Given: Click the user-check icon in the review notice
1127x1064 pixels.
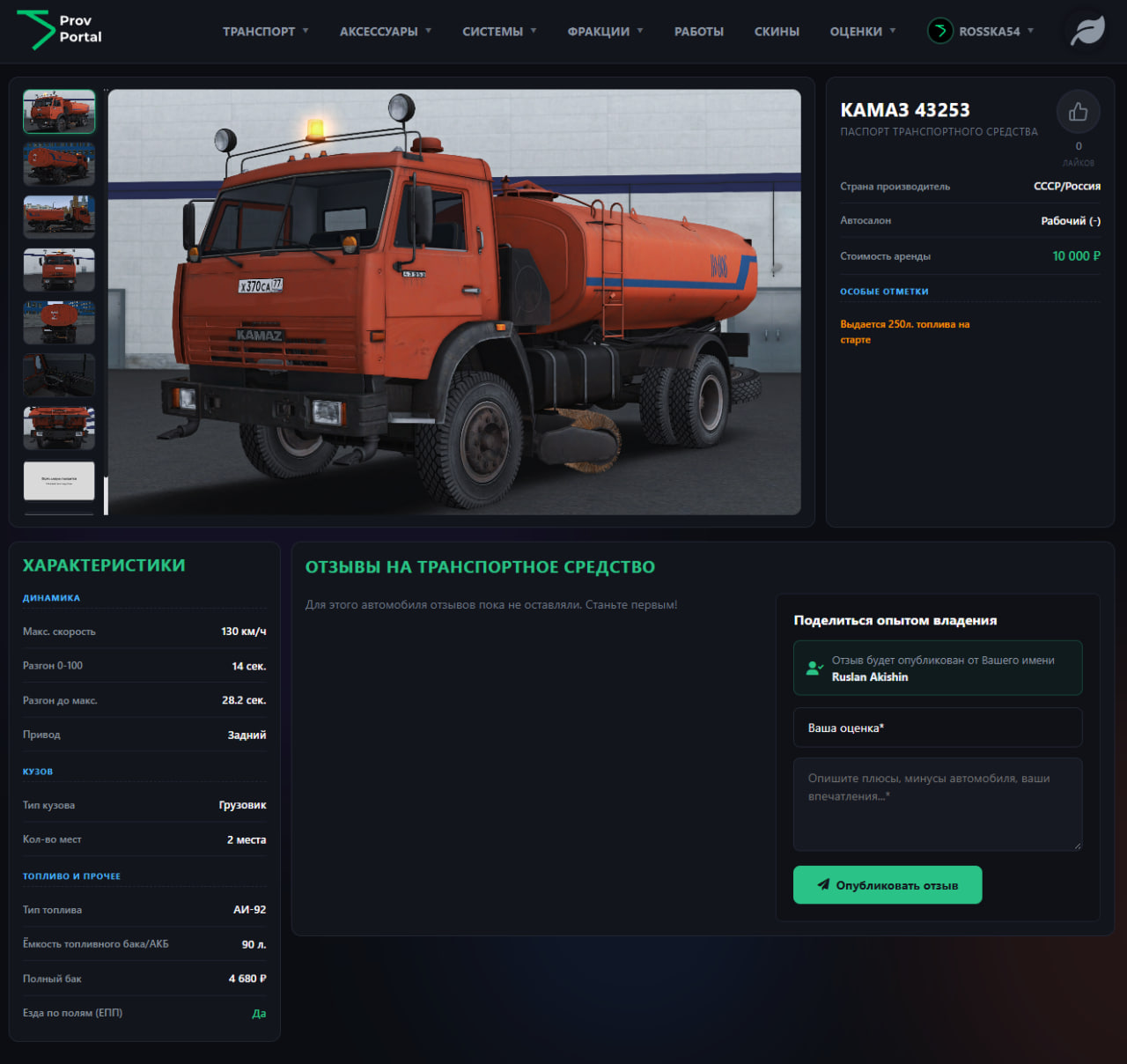Looking at the screenshot, I should 814,669.
